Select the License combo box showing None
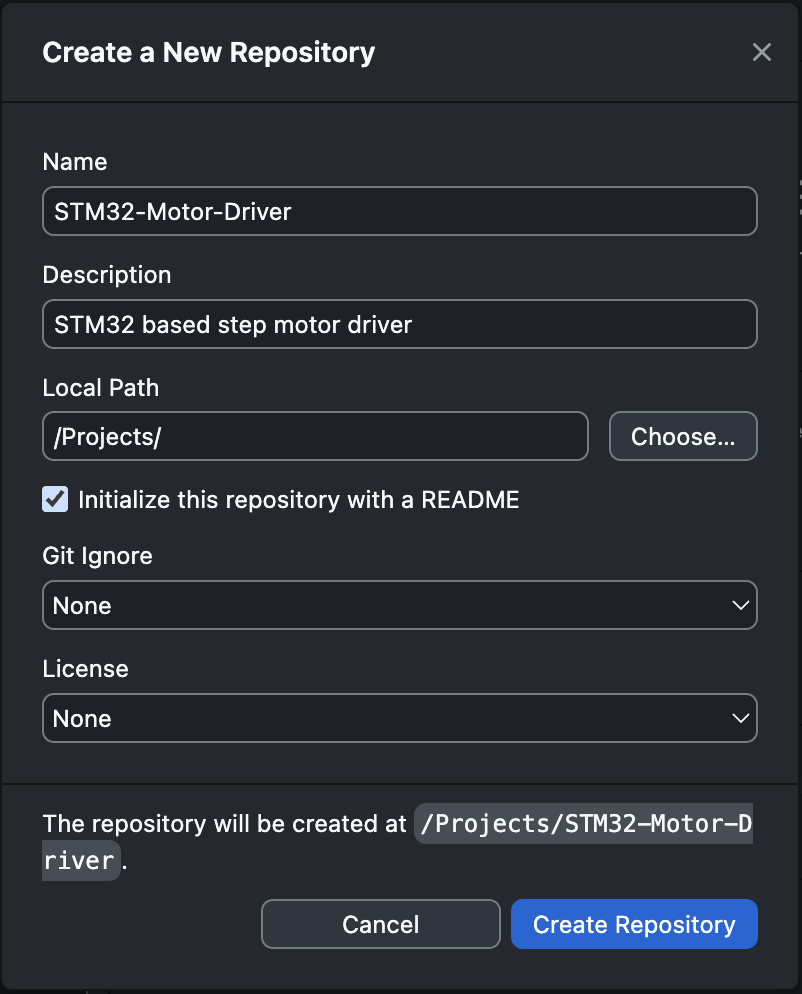 coord(400,718)
